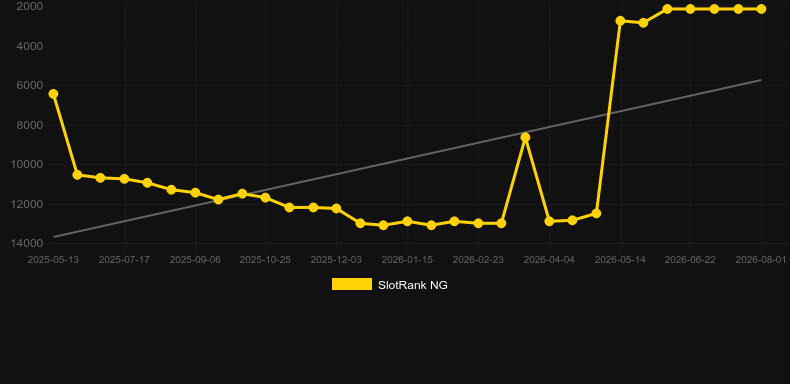The image size is (790, 384).
Task: Click the x-axis label 2025-07-17
Action: (124, 260)
